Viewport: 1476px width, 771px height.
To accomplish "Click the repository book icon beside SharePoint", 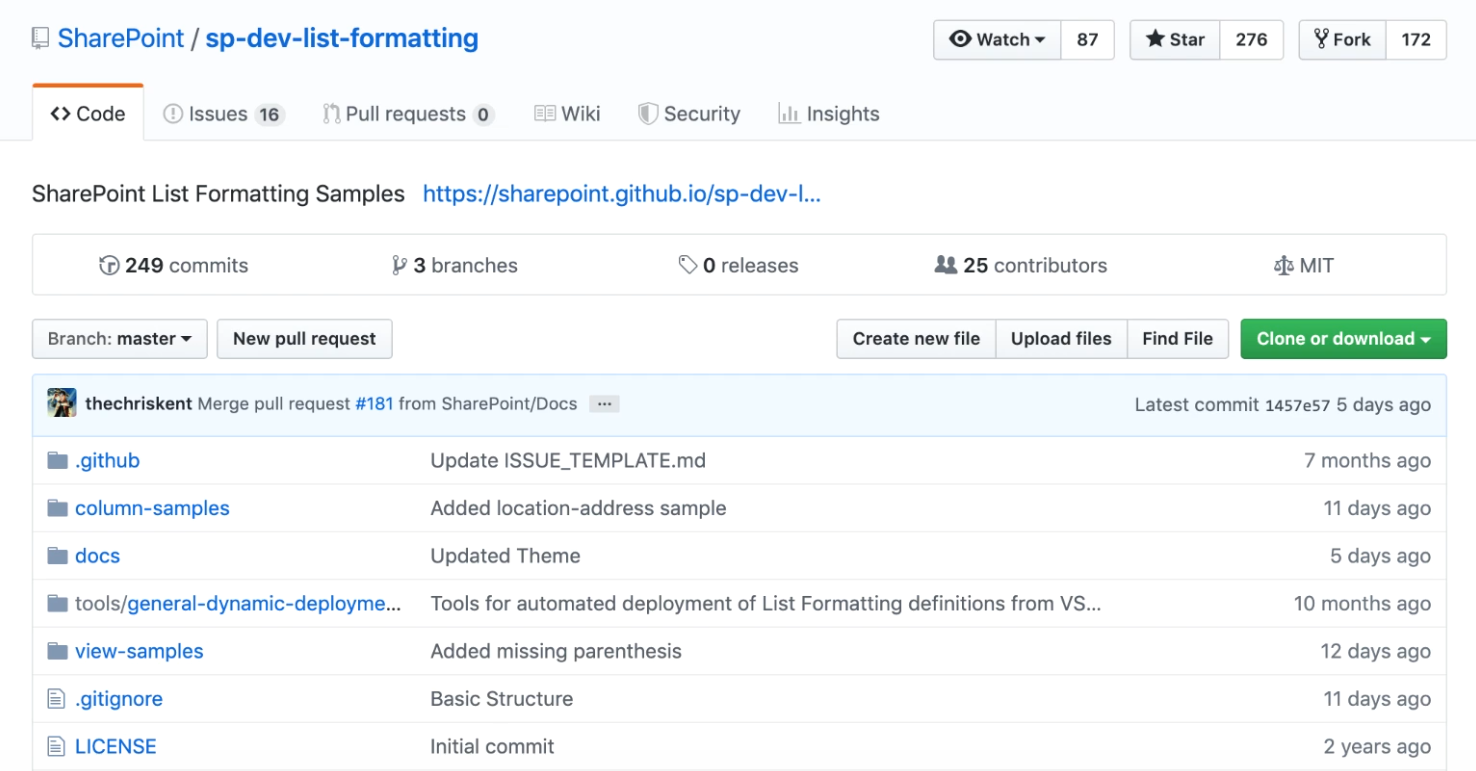I will (40, 39).
